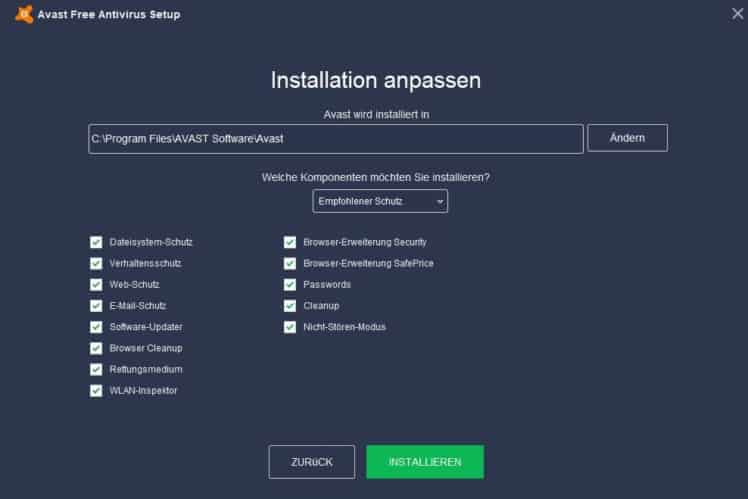
Task: Toggle the Verhaltensschutz checkbox
Action: click(x=96, y=263)
